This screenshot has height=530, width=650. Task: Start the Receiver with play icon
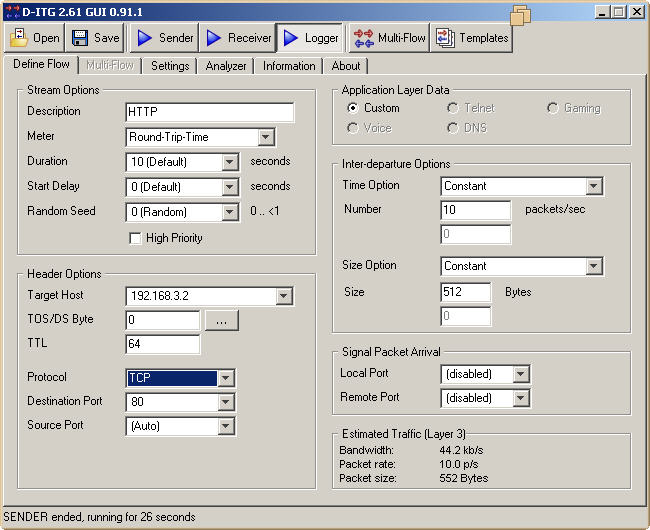click(x=215, y=38)
